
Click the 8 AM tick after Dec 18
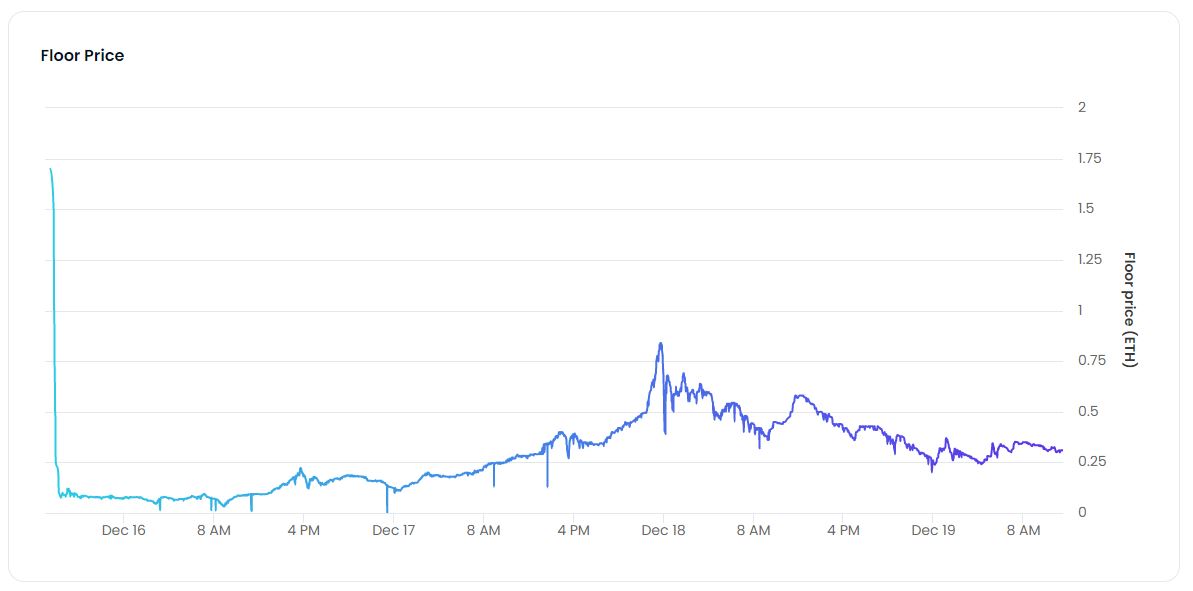[753, 530]
